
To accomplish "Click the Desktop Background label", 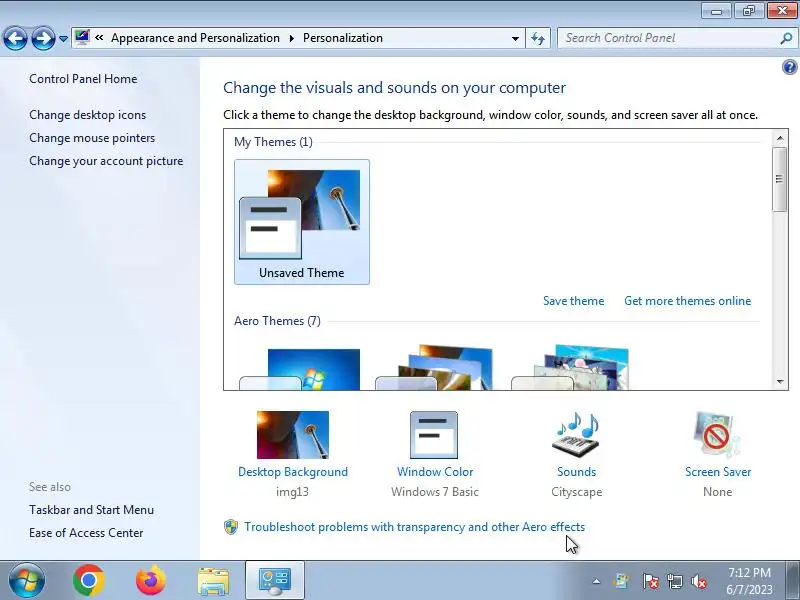I will (x=293, y=472).
